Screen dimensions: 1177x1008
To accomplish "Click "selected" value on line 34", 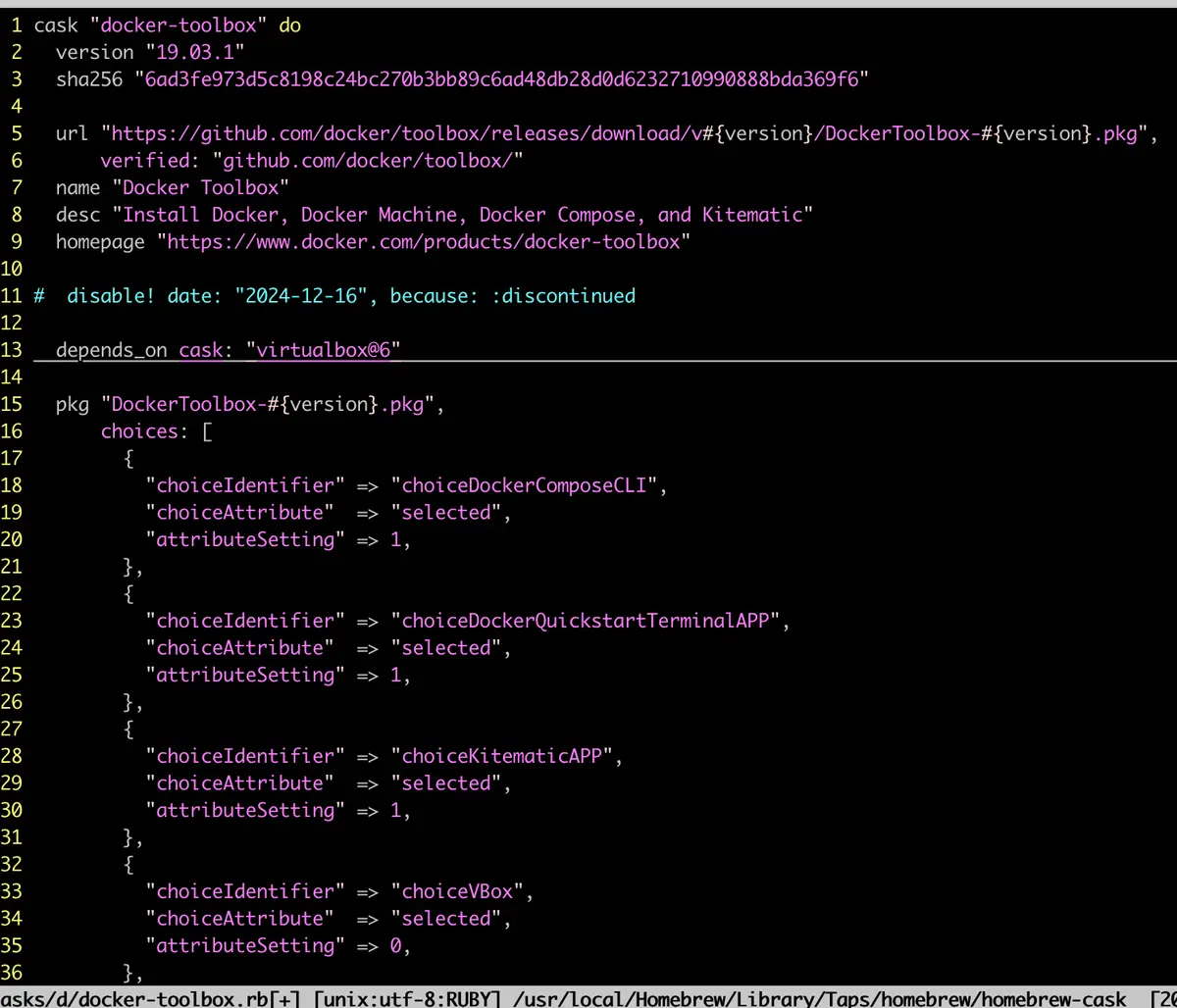I will (x=445, y=918).
